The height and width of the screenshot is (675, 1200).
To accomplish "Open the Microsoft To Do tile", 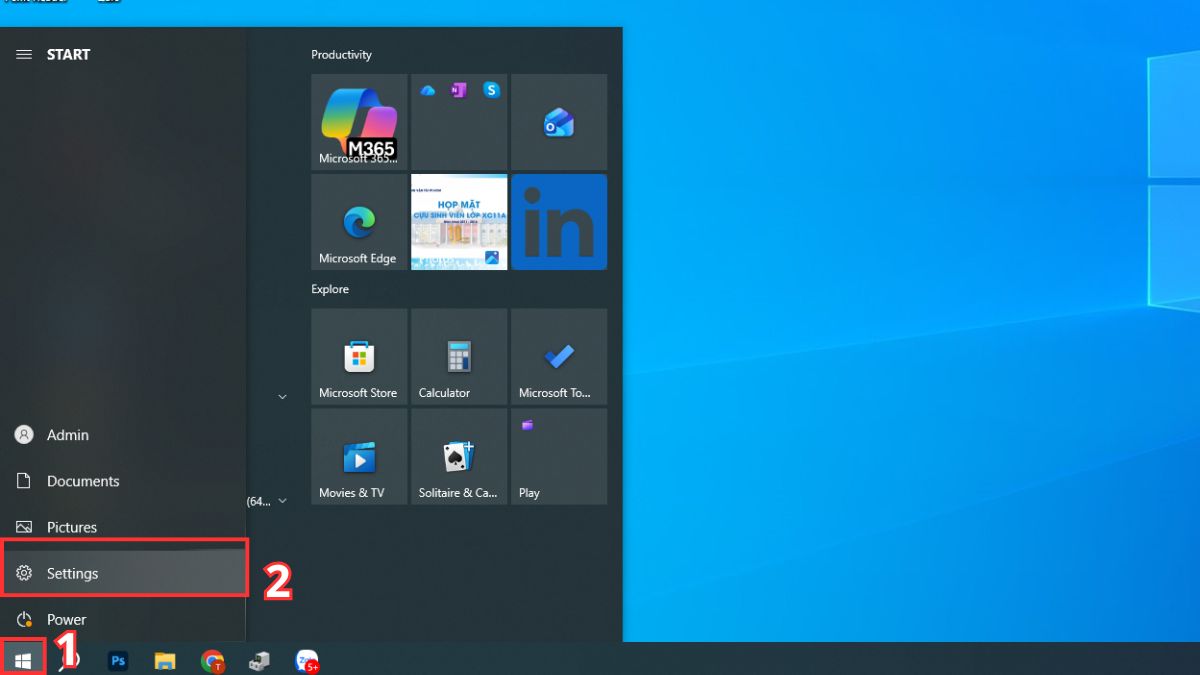I will (x=559, y=357).
